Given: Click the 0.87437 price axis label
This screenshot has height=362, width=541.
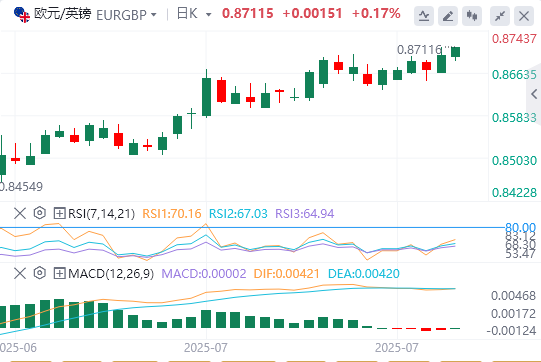Looking at the screenshot, I should [x=514, y=39].
